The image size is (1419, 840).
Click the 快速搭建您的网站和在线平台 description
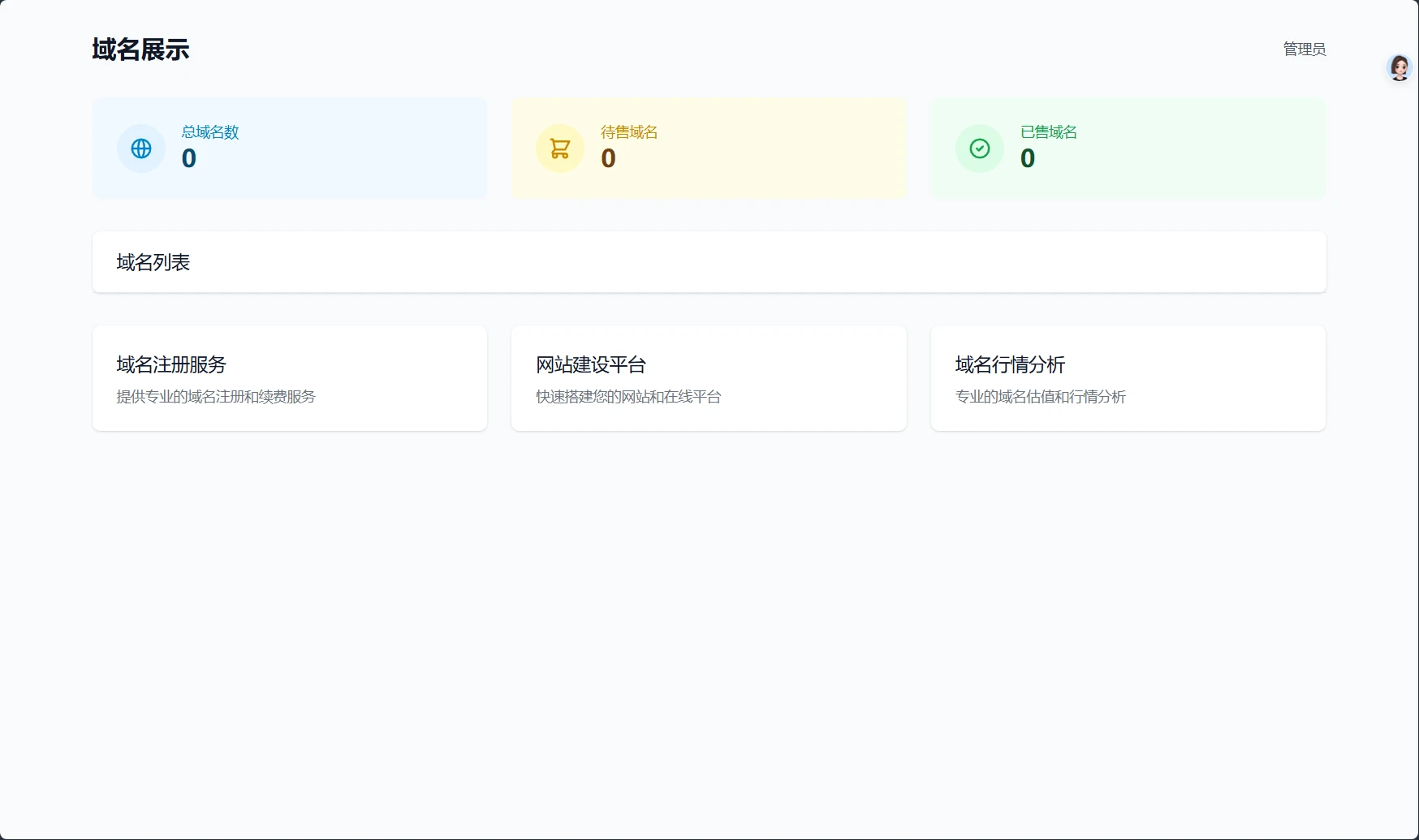coord(628,397)
